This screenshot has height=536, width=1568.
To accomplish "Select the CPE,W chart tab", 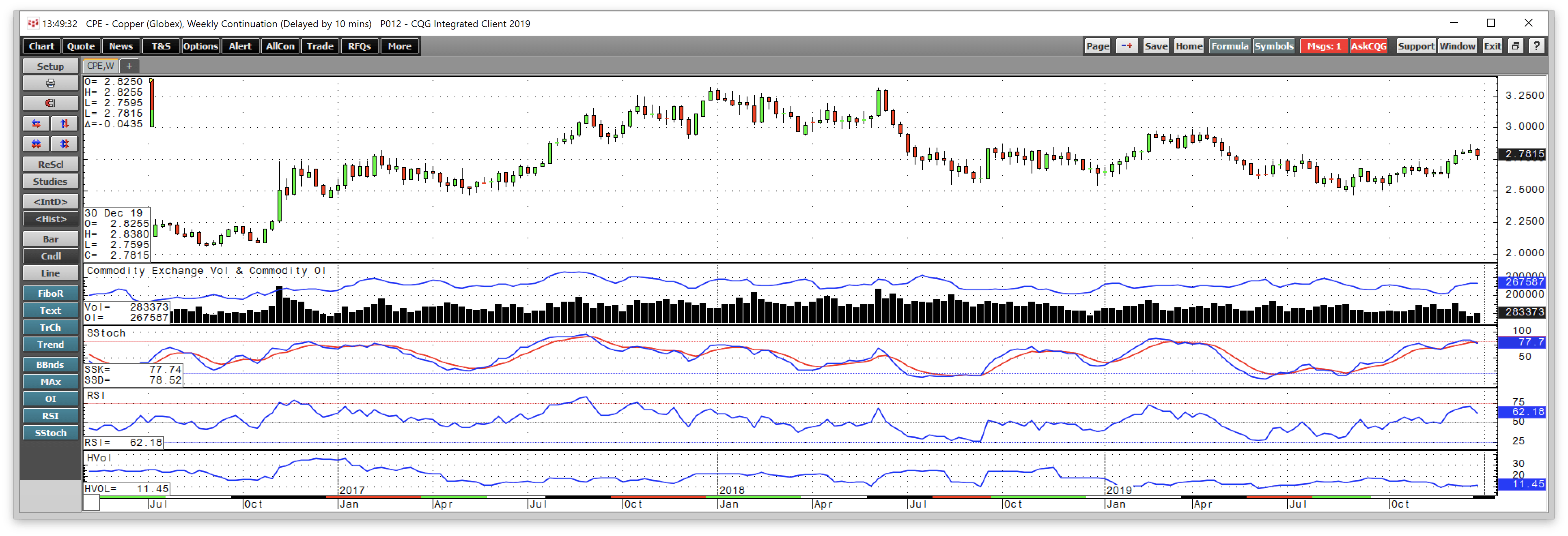I will [101, 66].
